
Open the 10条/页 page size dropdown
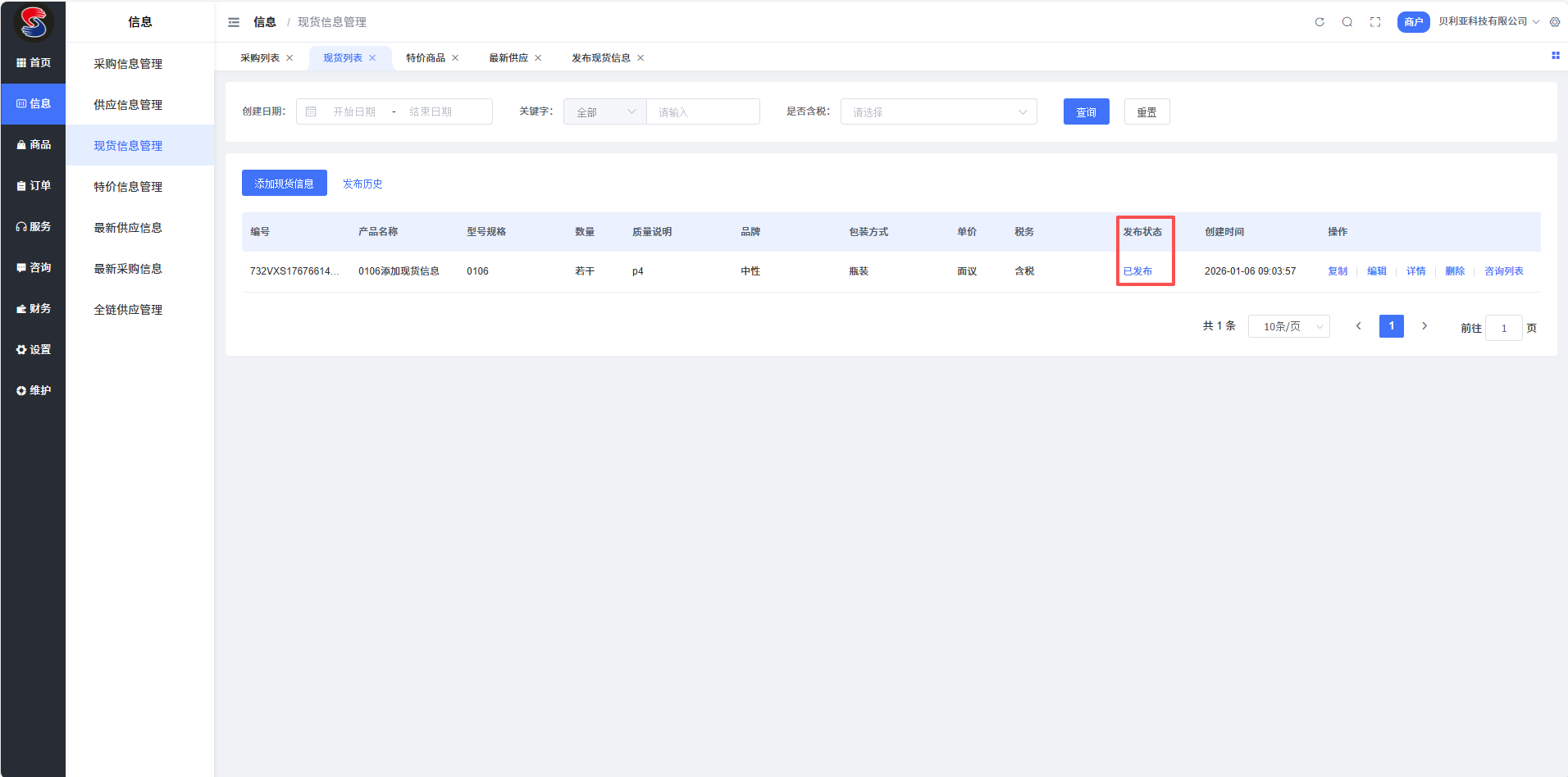coord(1288,326)
